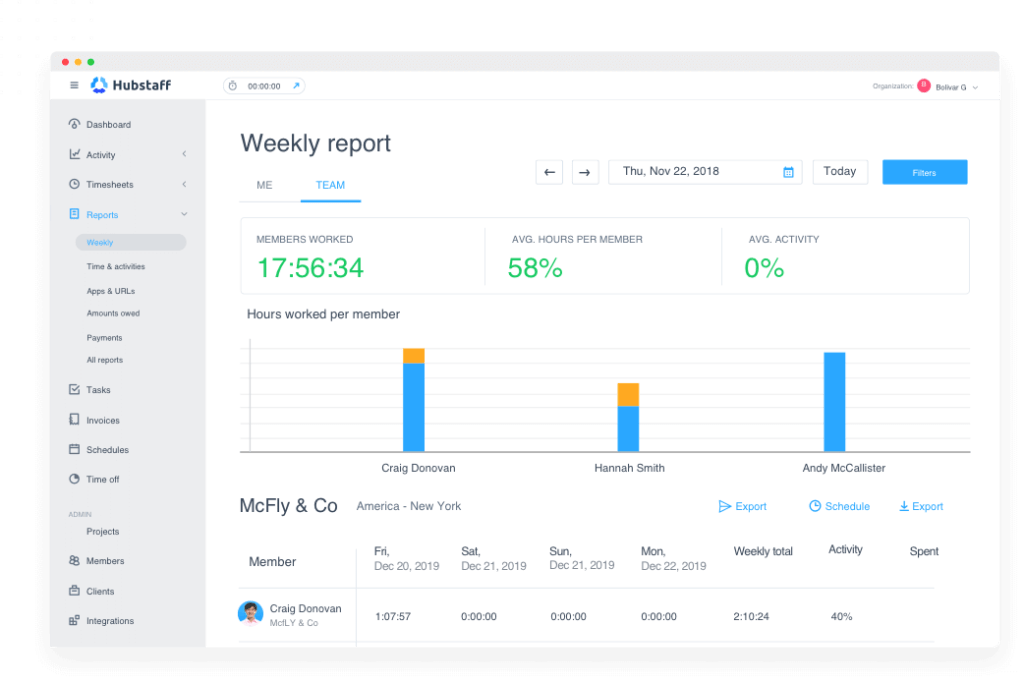The image size is (1024, 683).
Task: Click the Invoices icon
Action: tap(74, 419)
